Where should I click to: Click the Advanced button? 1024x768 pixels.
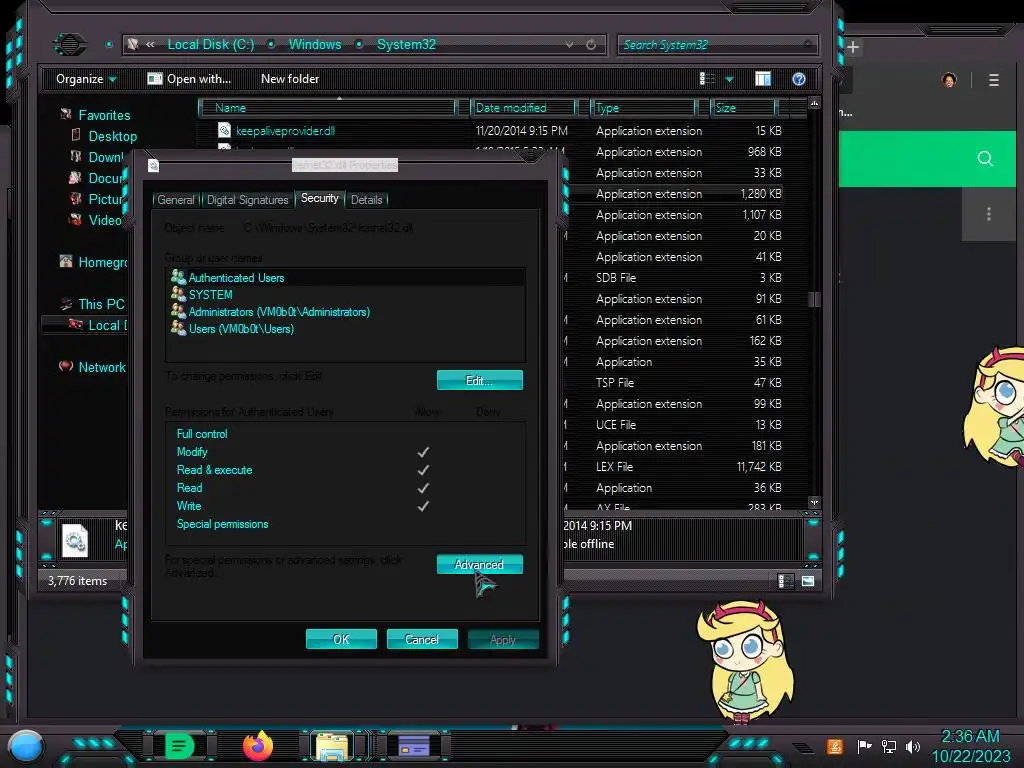pos(479,564)
